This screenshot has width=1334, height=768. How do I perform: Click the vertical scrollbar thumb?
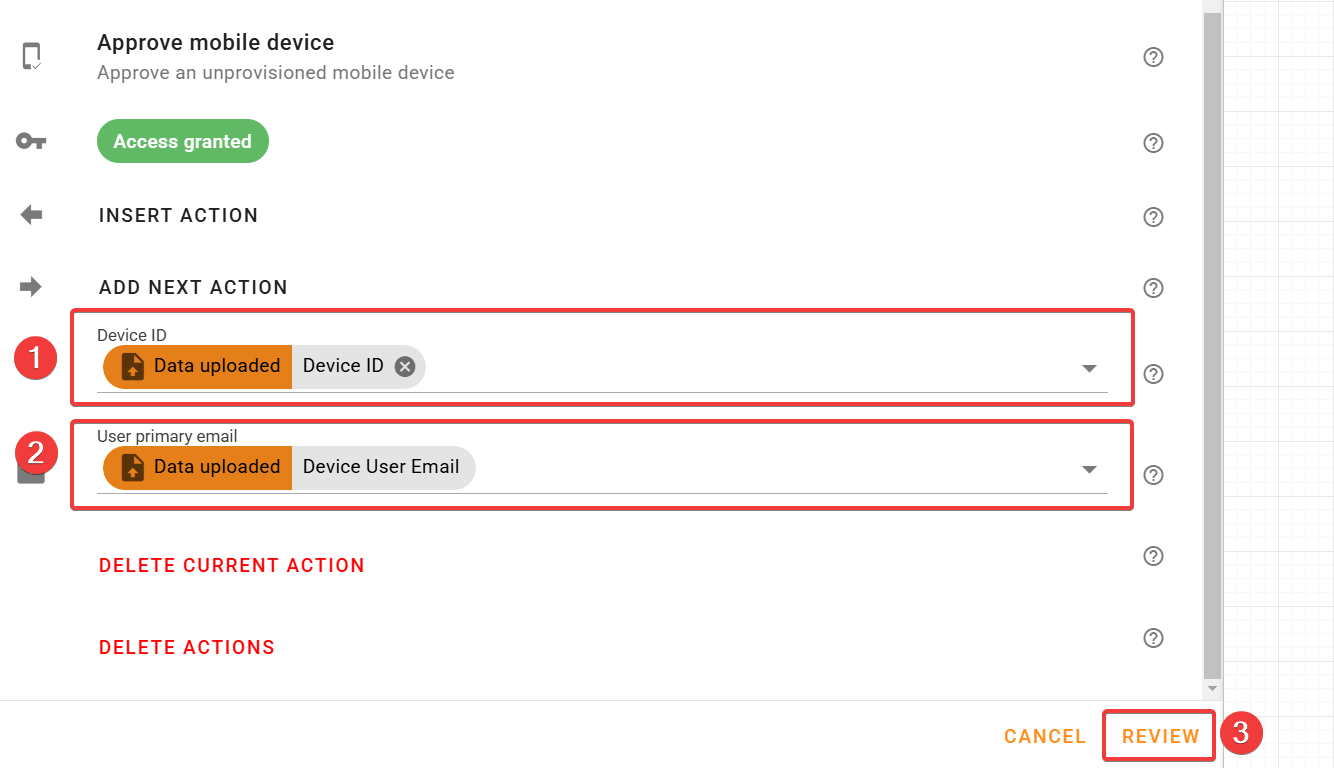1212,345
